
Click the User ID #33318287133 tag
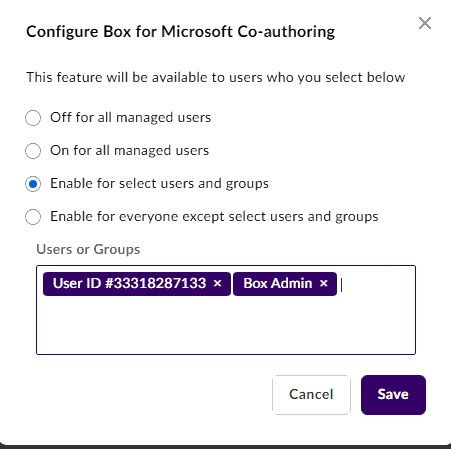pyautogui.click(x=129, y=283)
